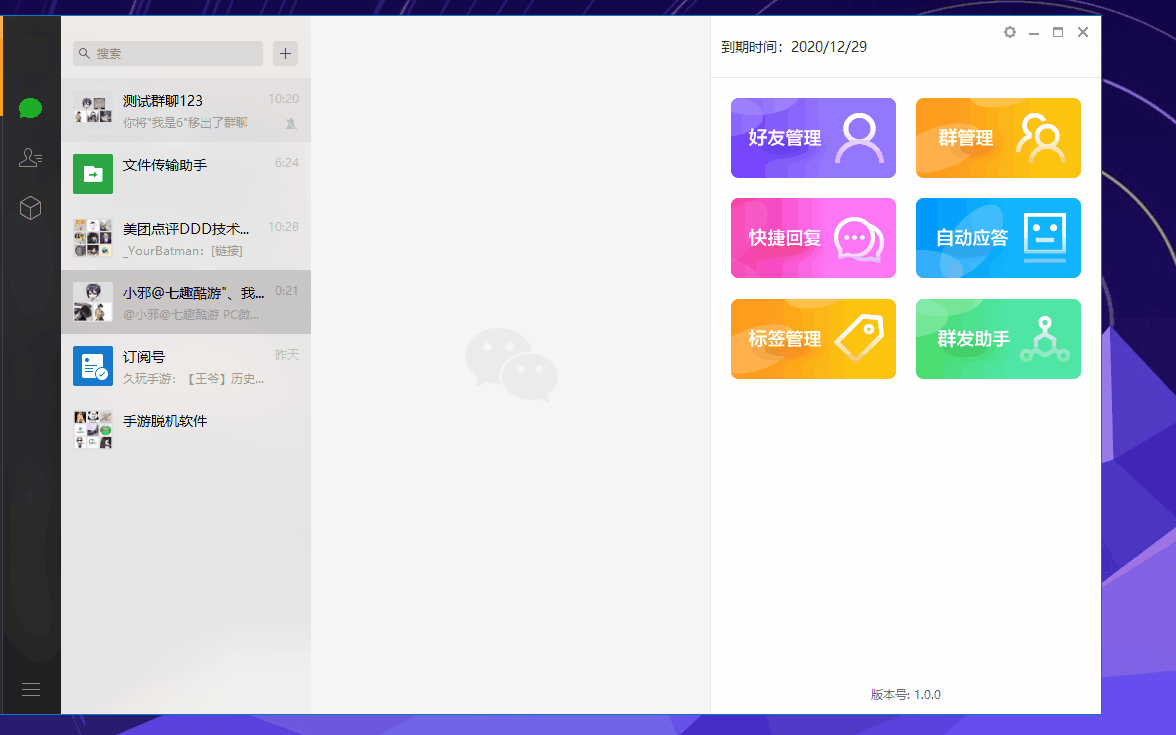The width and height of the screenshot is (1176, 735).
Task: Open the 快捷回复 quick reply tile
Action: [813, 238]
